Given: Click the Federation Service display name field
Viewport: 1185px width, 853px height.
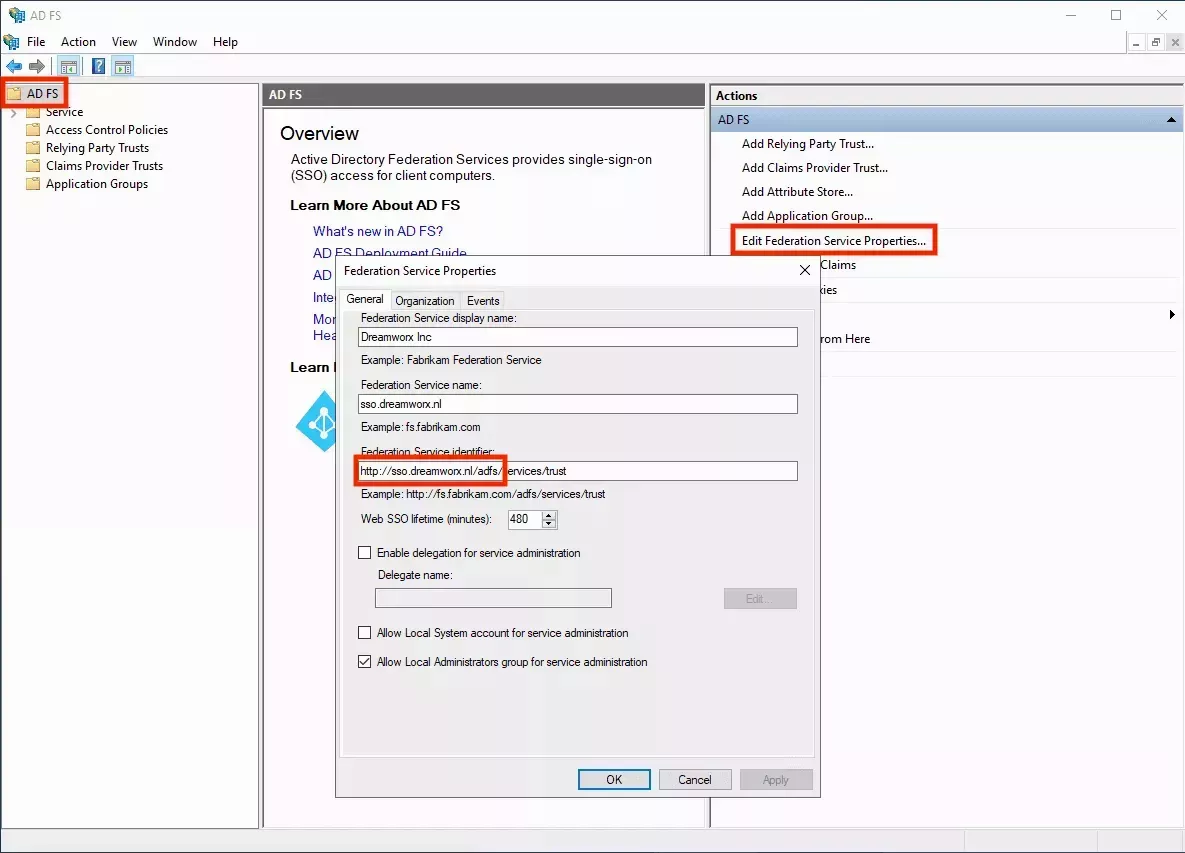Looking at the screenshot, I should [577, 337].
